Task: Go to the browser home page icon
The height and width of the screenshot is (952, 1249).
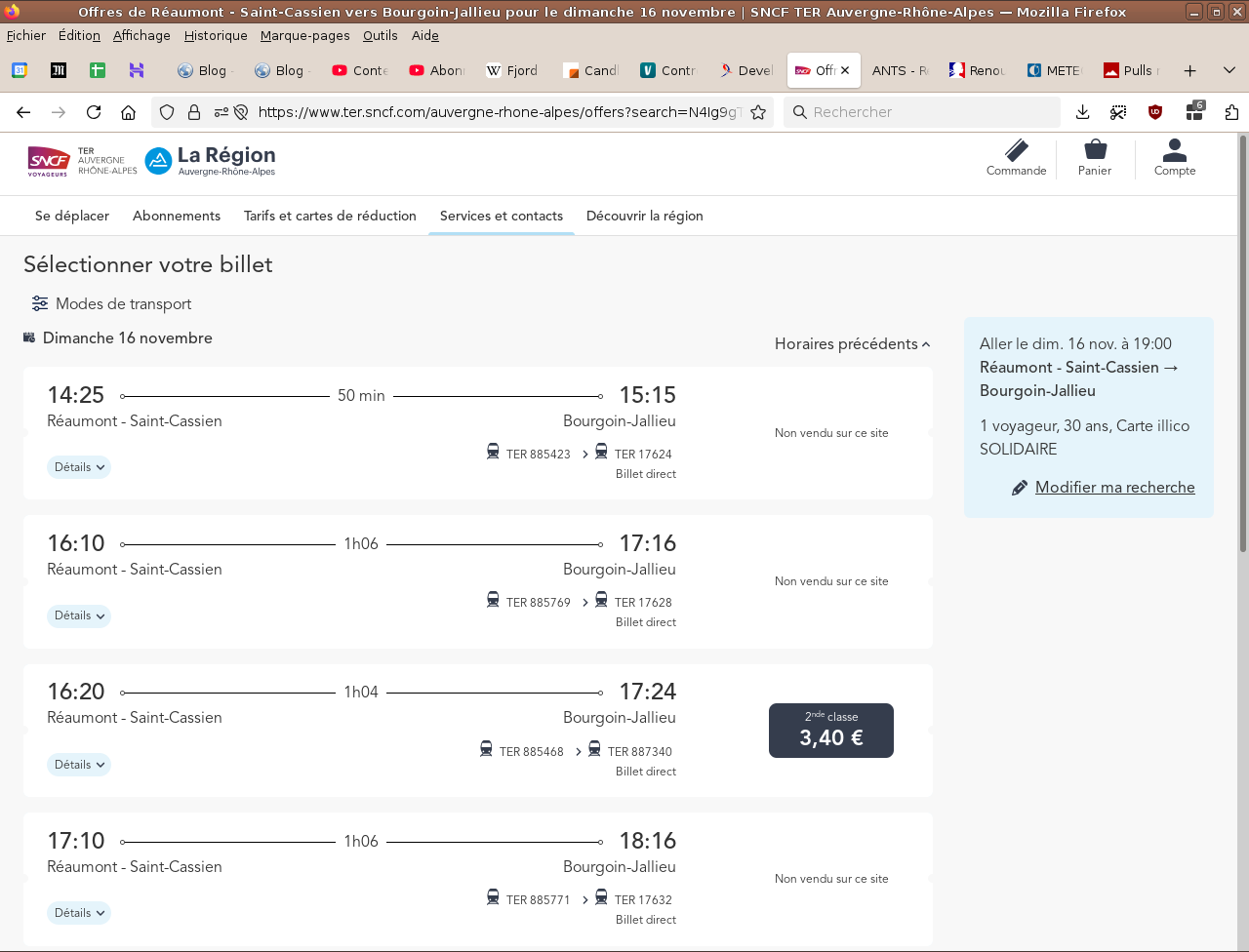Action: point(128,112)
